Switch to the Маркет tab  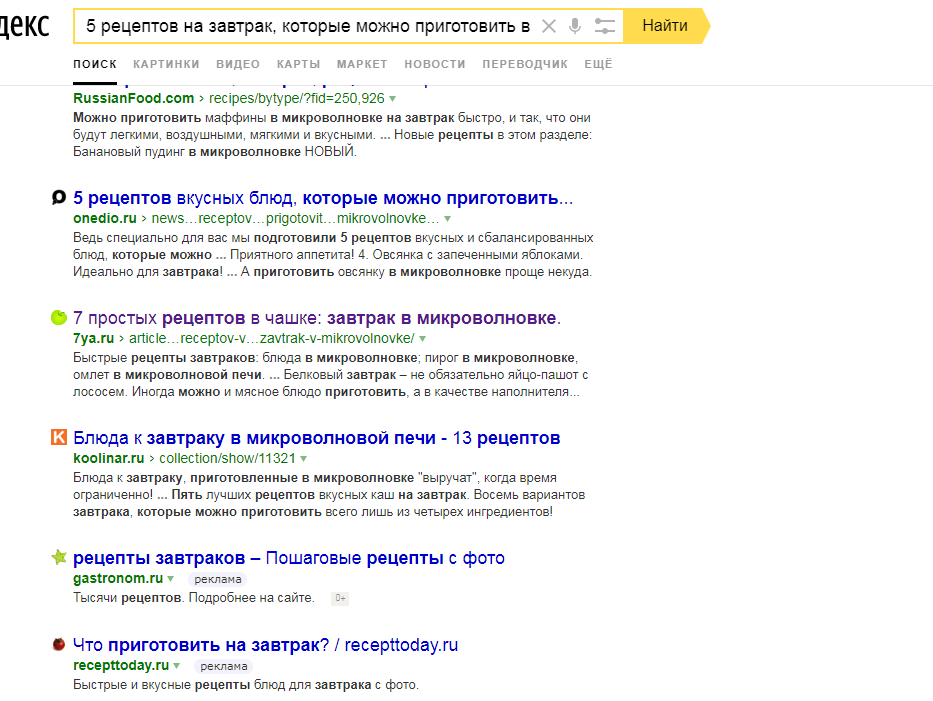coord(362,64)
